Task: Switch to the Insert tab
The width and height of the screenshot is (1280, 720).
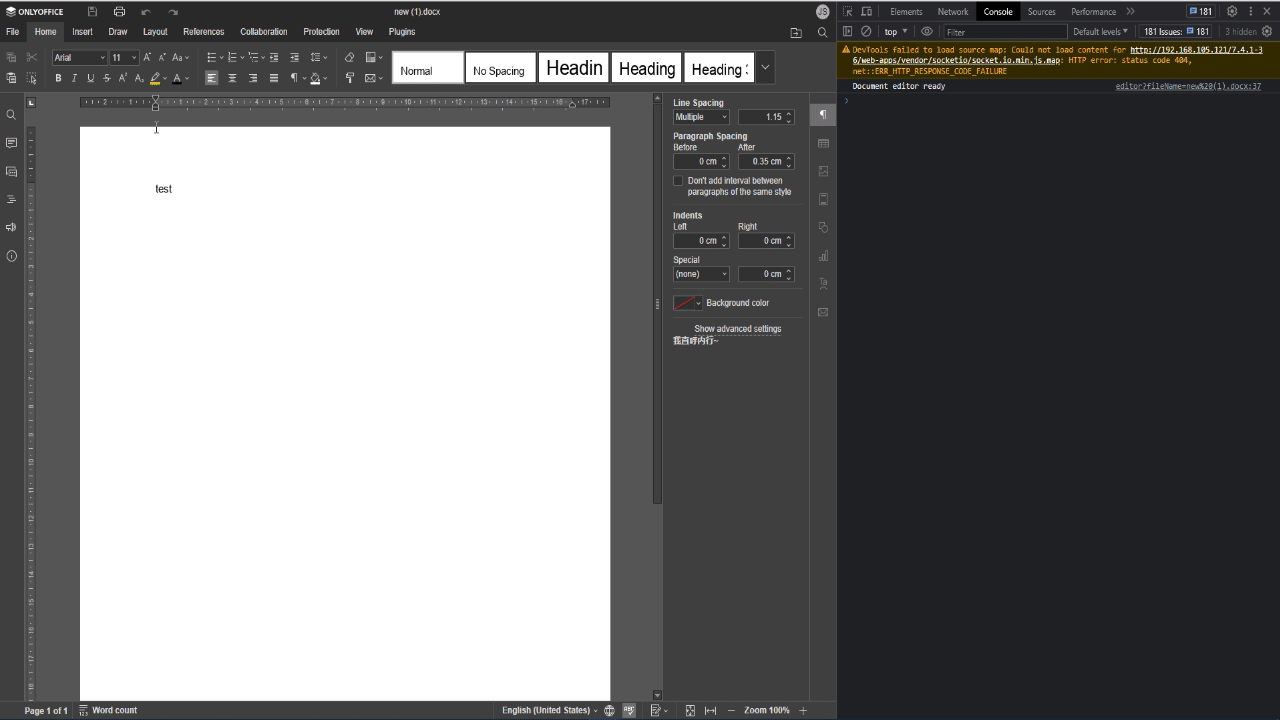Action: pyautogui.click(x=82, y=32)
